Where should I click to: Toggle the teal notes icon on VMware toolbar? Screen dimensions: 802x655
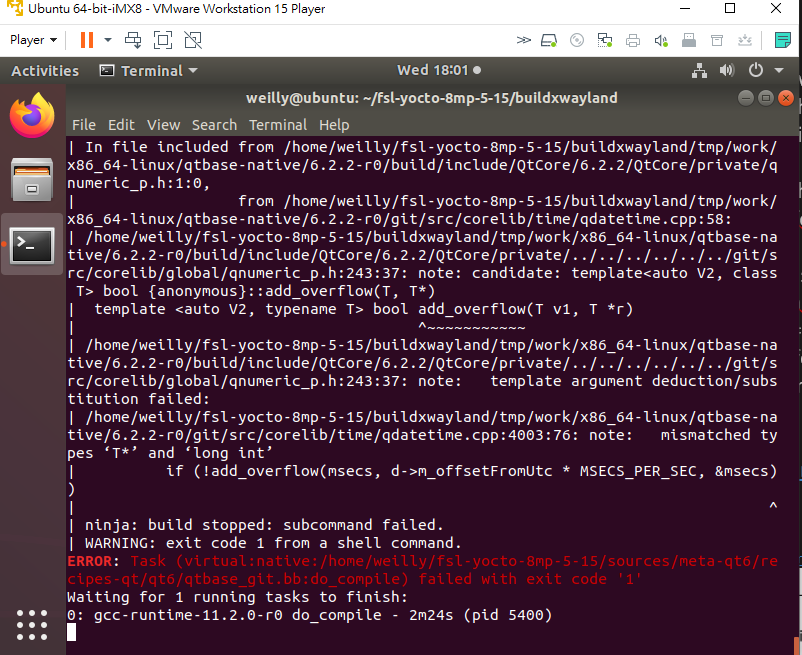(x=783, y=39)
